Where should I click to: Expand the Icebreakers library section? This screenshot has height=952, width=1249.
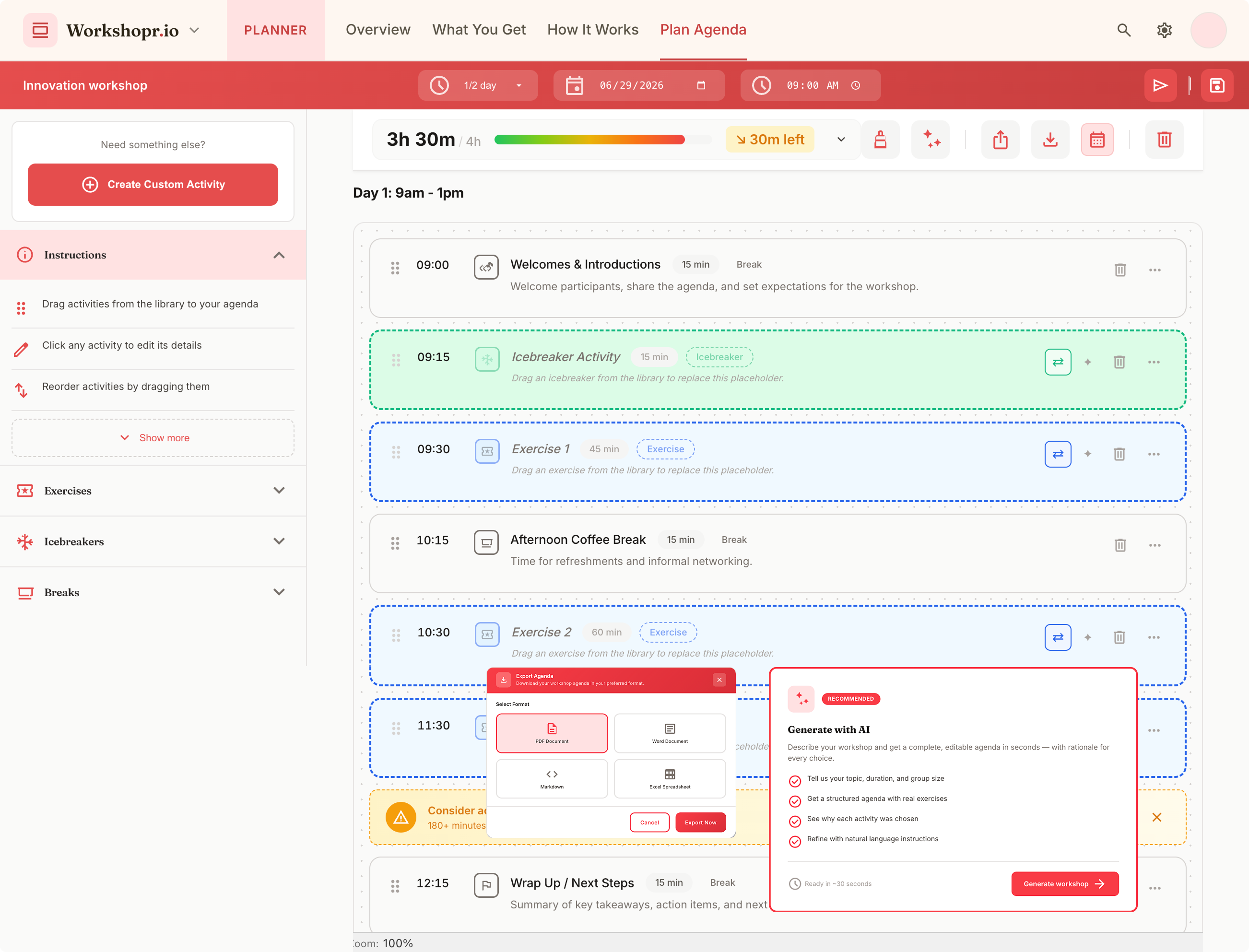tap(279, 541)
